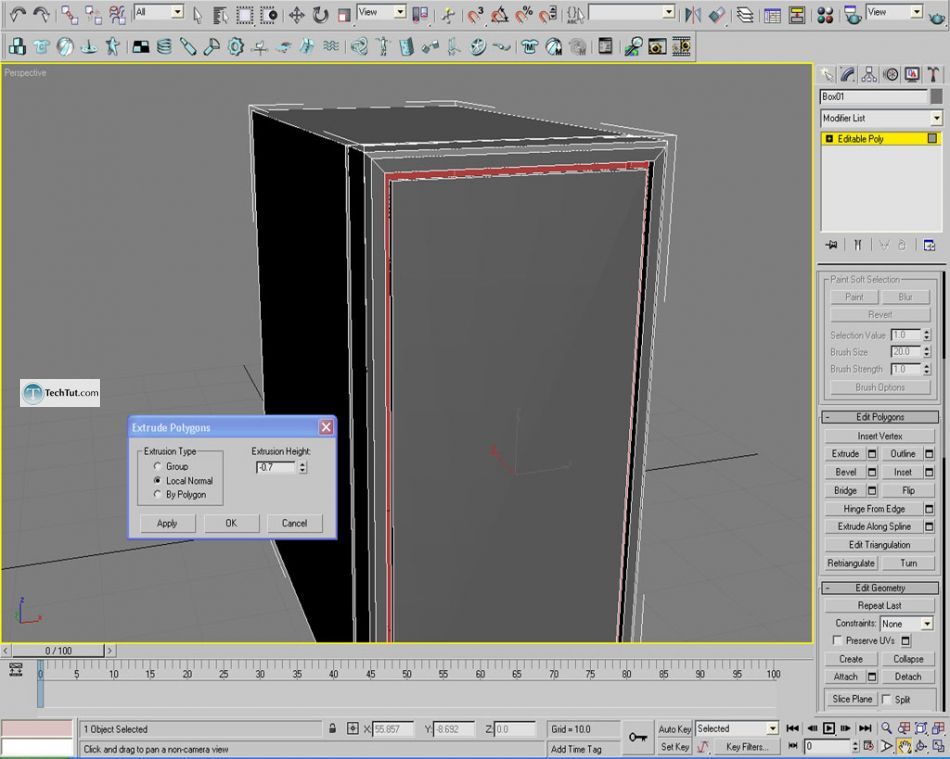Enable the Preserve UVs checkbox
The height and width of the screenshot is (759, 950).
click(837, 641)
